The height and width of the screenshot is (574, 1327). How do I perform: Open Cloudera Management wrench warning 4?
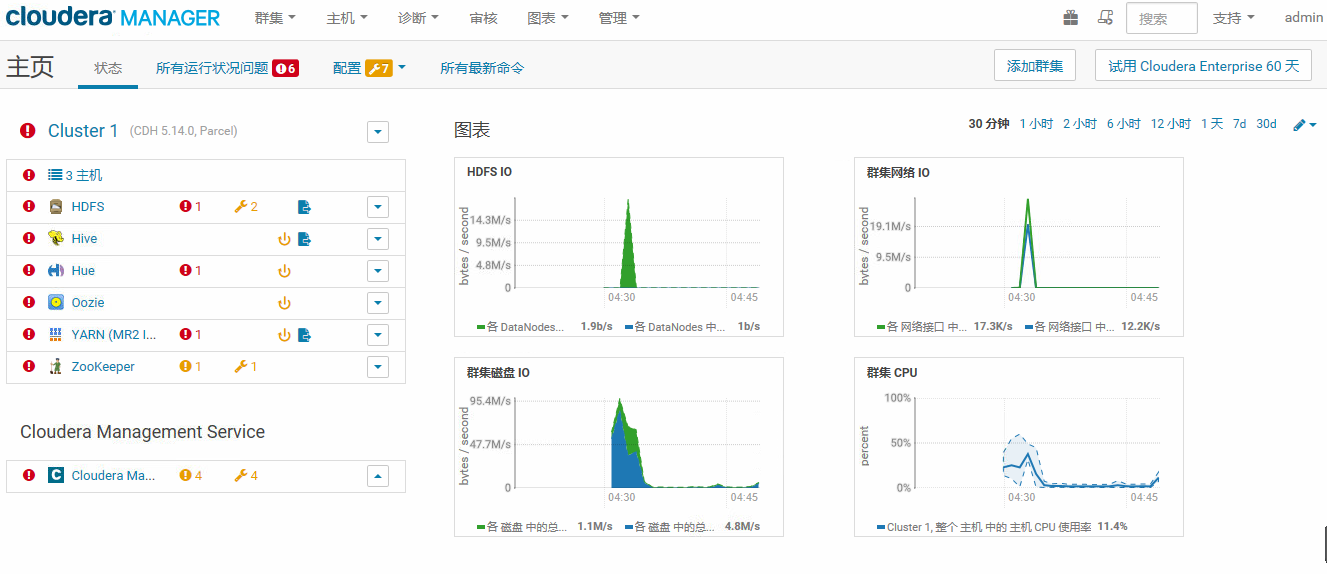[x=246, y=476]
